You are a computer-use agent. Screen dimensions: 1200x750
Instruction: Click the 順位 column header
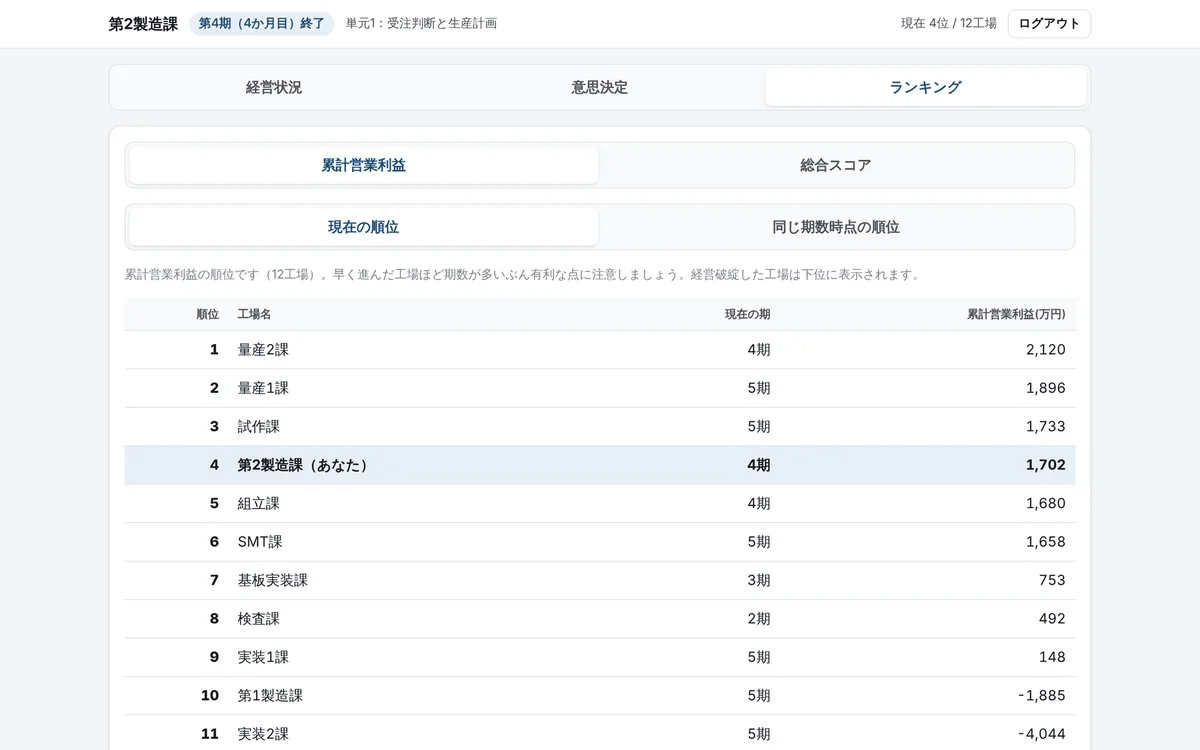[x=208, y=314]
